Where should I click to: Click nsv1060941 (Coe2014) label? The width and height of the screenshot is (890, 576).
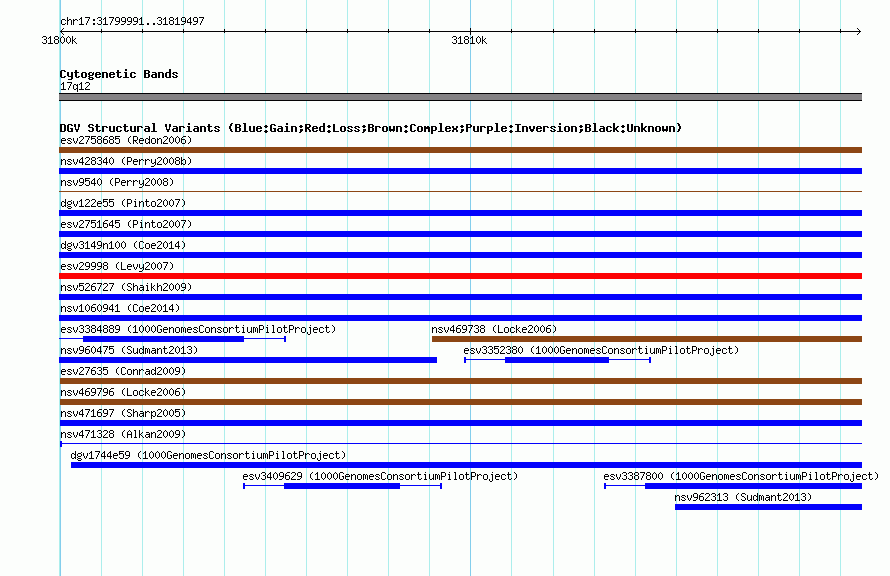[x=120, y=308]
